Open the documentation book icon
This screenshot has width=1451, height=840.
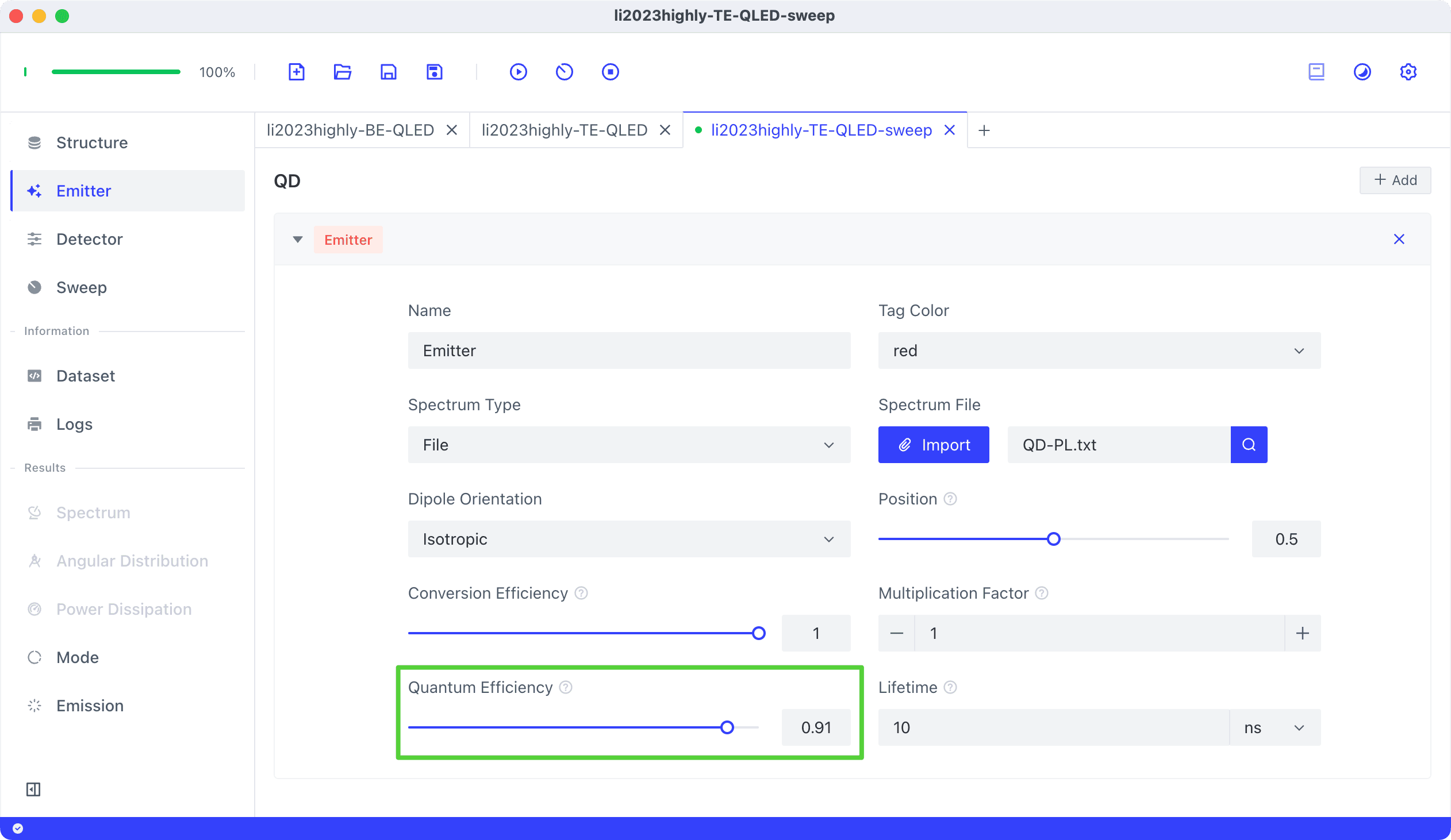[1316, 72]
